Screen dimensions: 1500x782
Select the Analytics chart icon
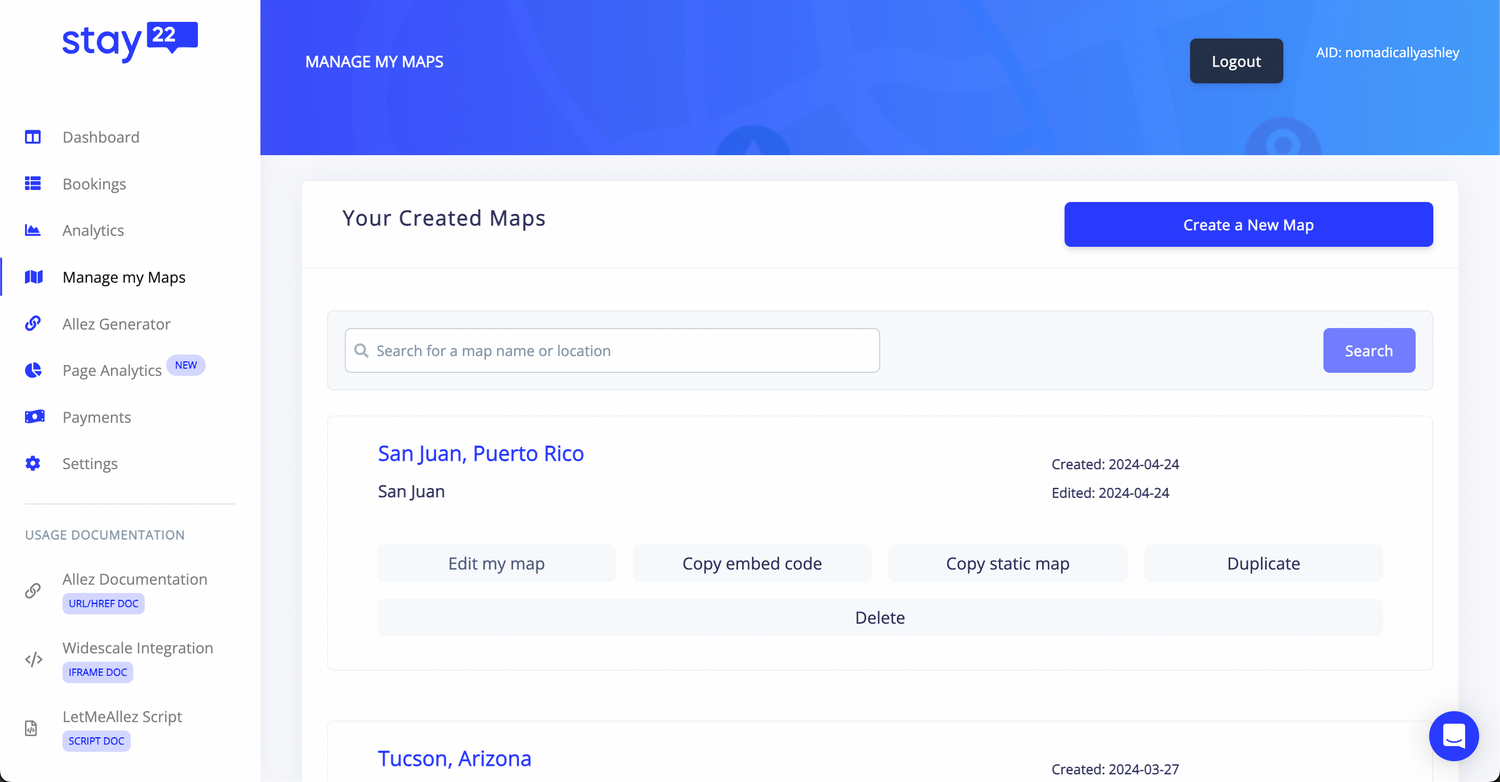point(33,230)
